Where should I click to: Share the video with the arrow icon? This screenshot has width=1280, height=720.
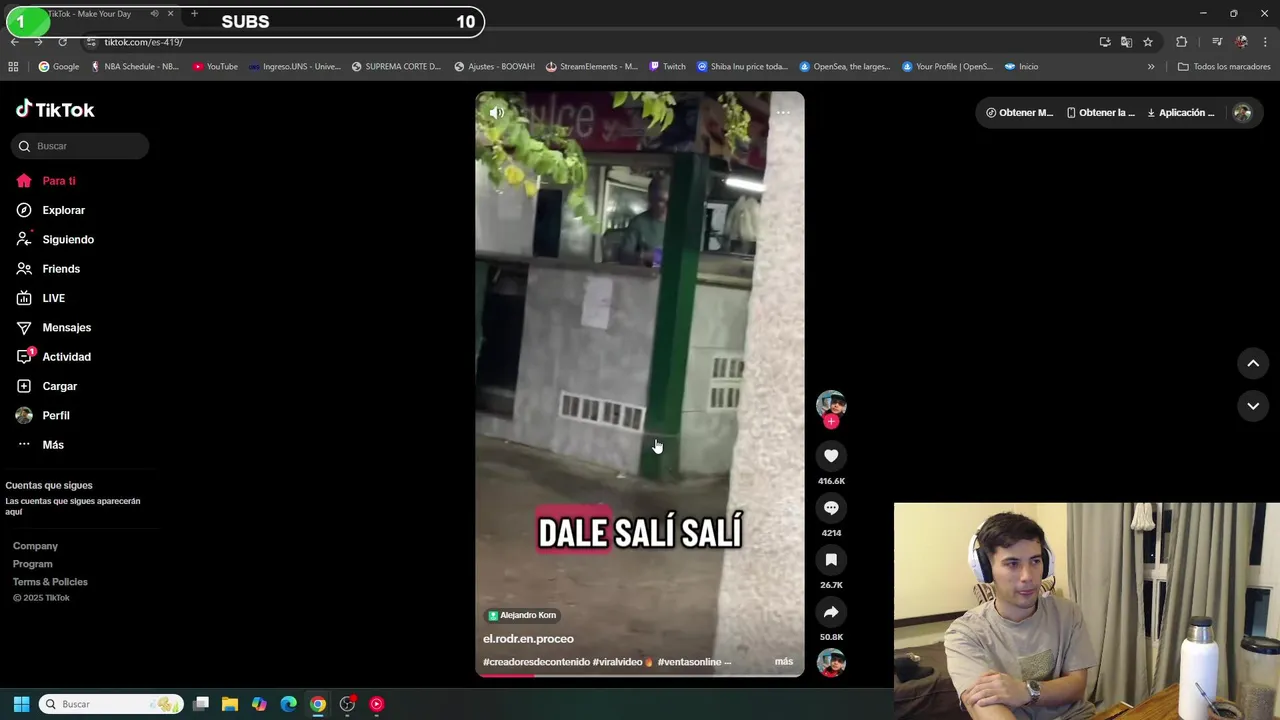coord(831,612)
